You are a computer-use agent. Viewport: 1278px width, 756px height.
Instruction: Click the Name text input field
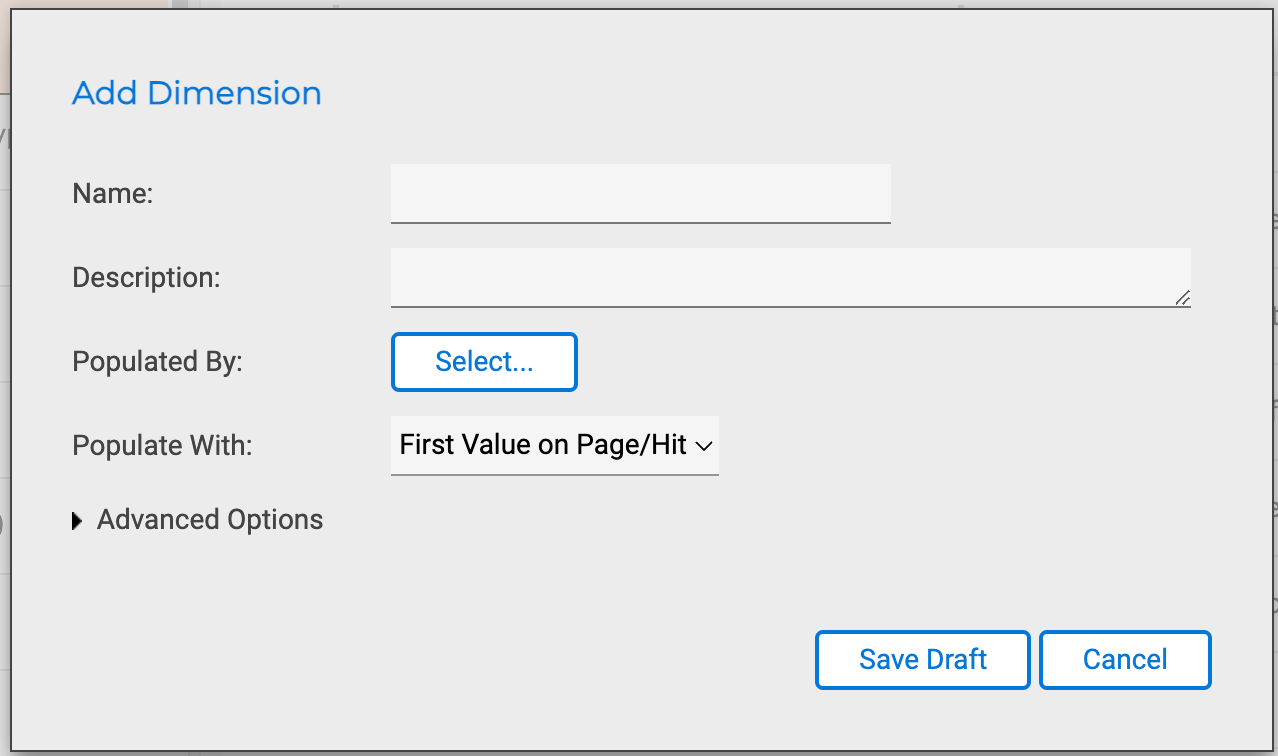640,193
